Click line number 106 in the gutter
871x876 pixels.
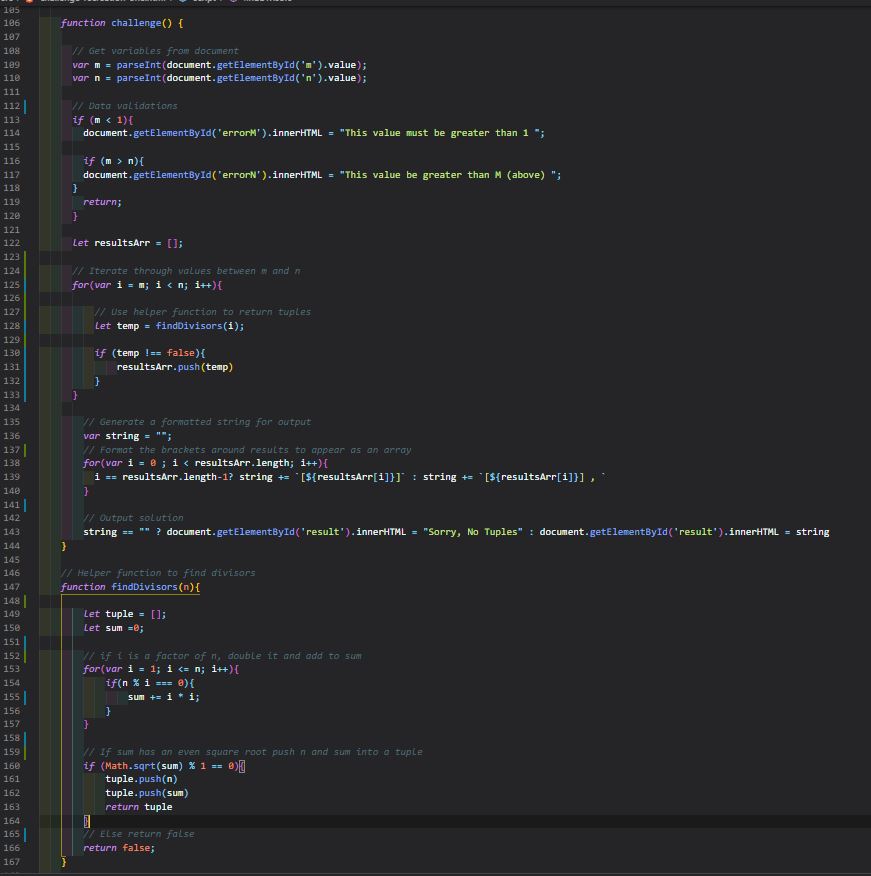(x=11, y=23)
